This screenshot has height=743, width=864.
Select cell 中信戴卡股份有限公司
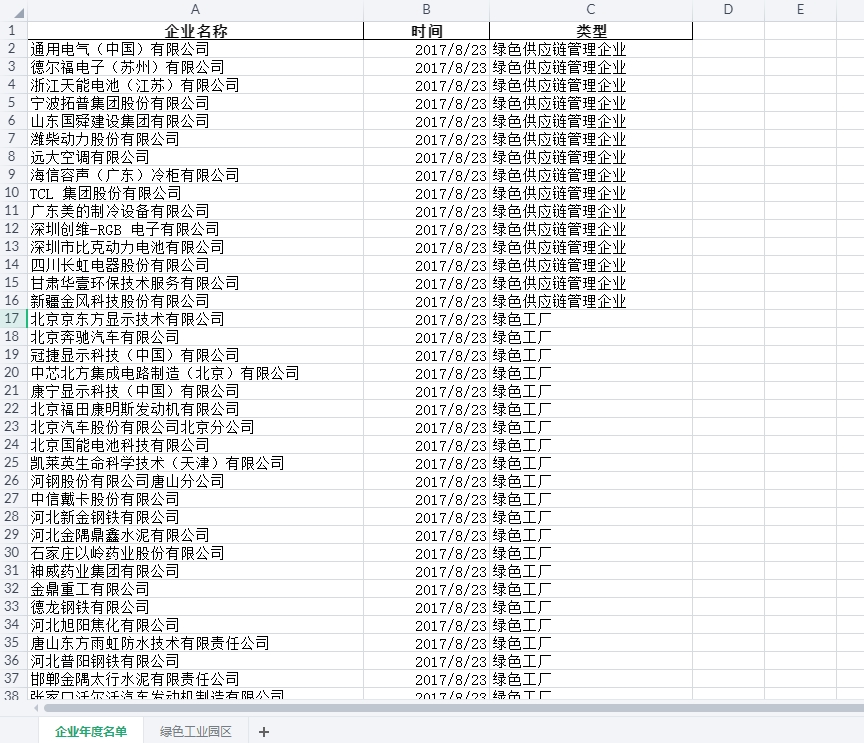[196, 499]
